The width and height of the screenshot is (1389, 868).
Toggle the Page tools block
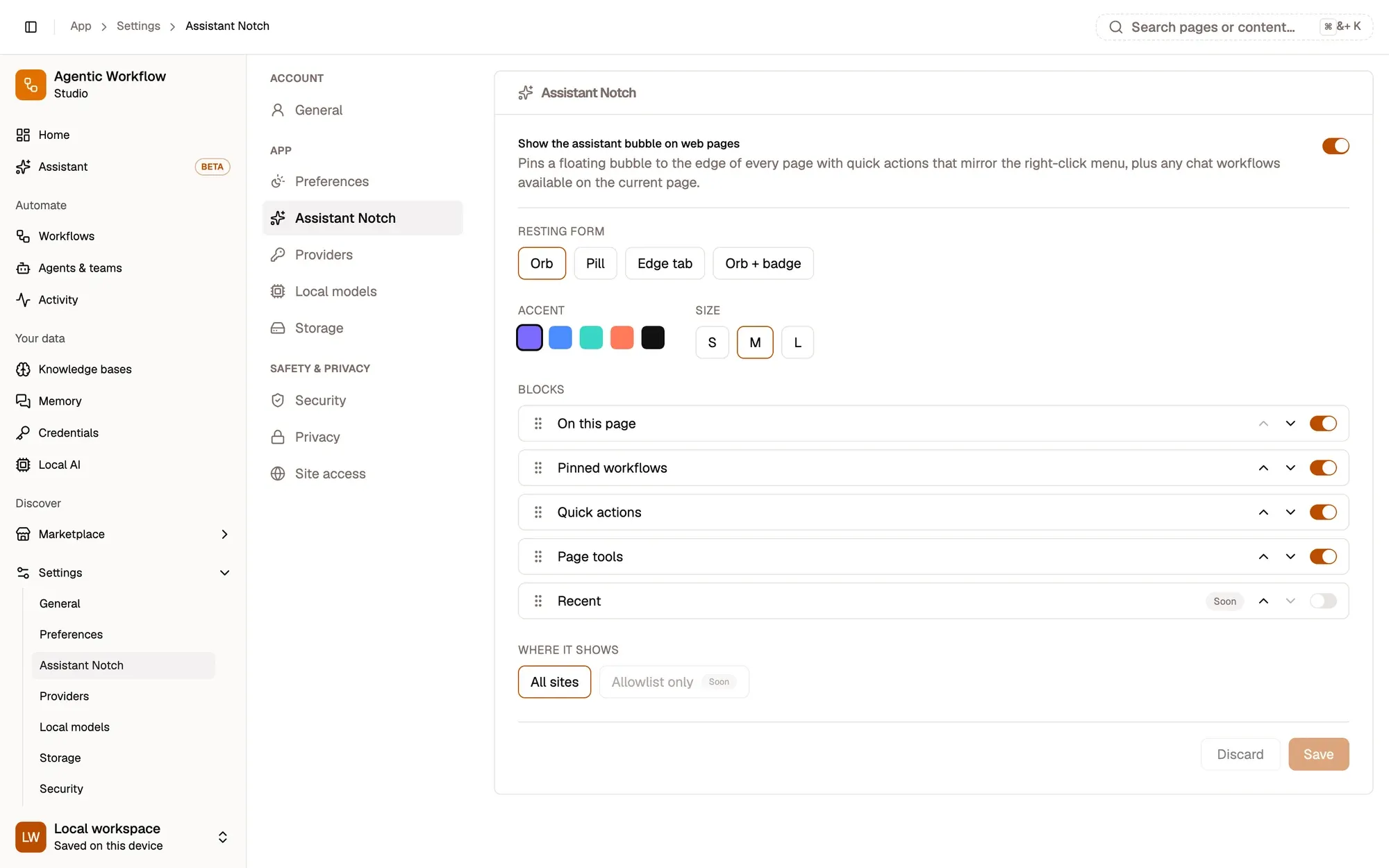(1323, 557)
